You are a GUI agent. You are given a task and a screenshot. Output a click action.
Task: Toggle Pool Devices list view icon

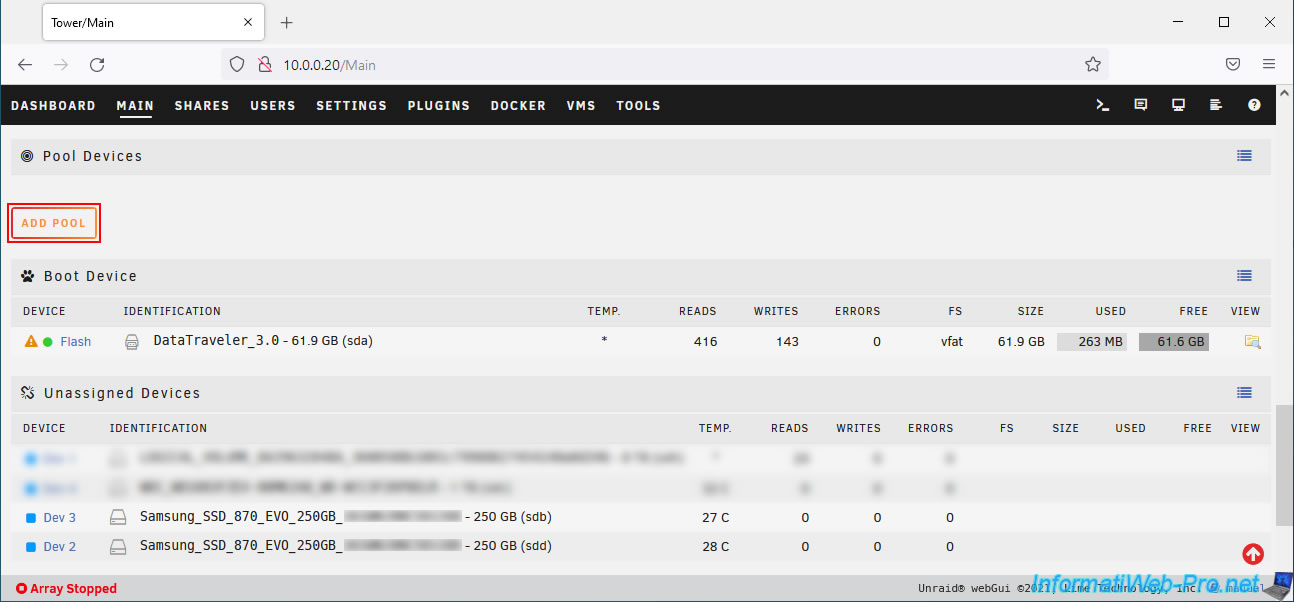(x=1244, y=156)
